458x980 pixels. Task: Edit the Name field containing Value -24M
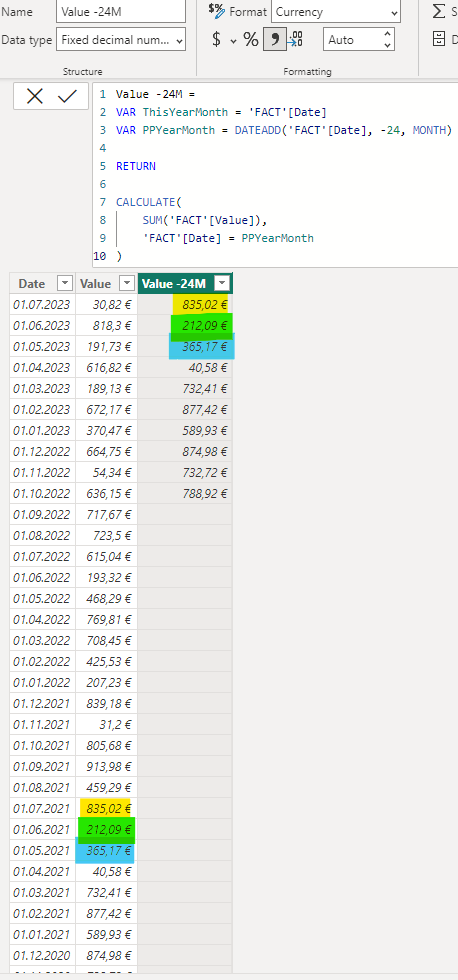pyautogui.click(x=121, y=12)
